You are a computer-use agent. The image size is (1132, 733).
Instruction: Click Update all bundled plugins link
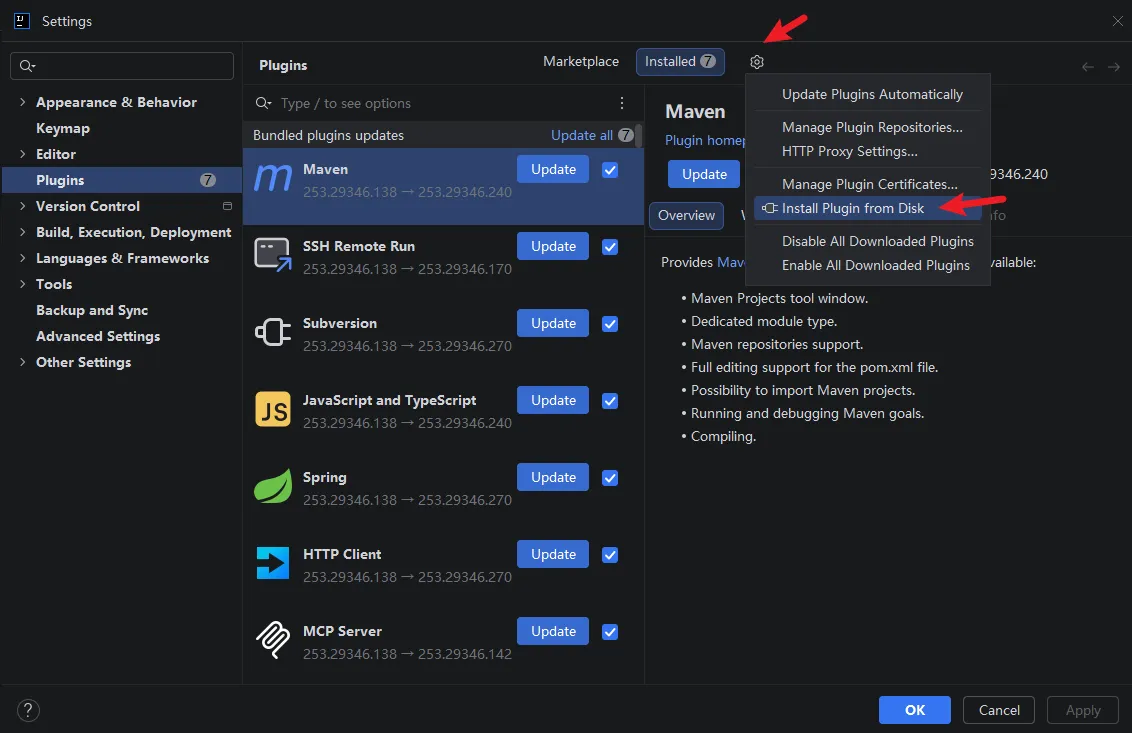pos(581,135)
